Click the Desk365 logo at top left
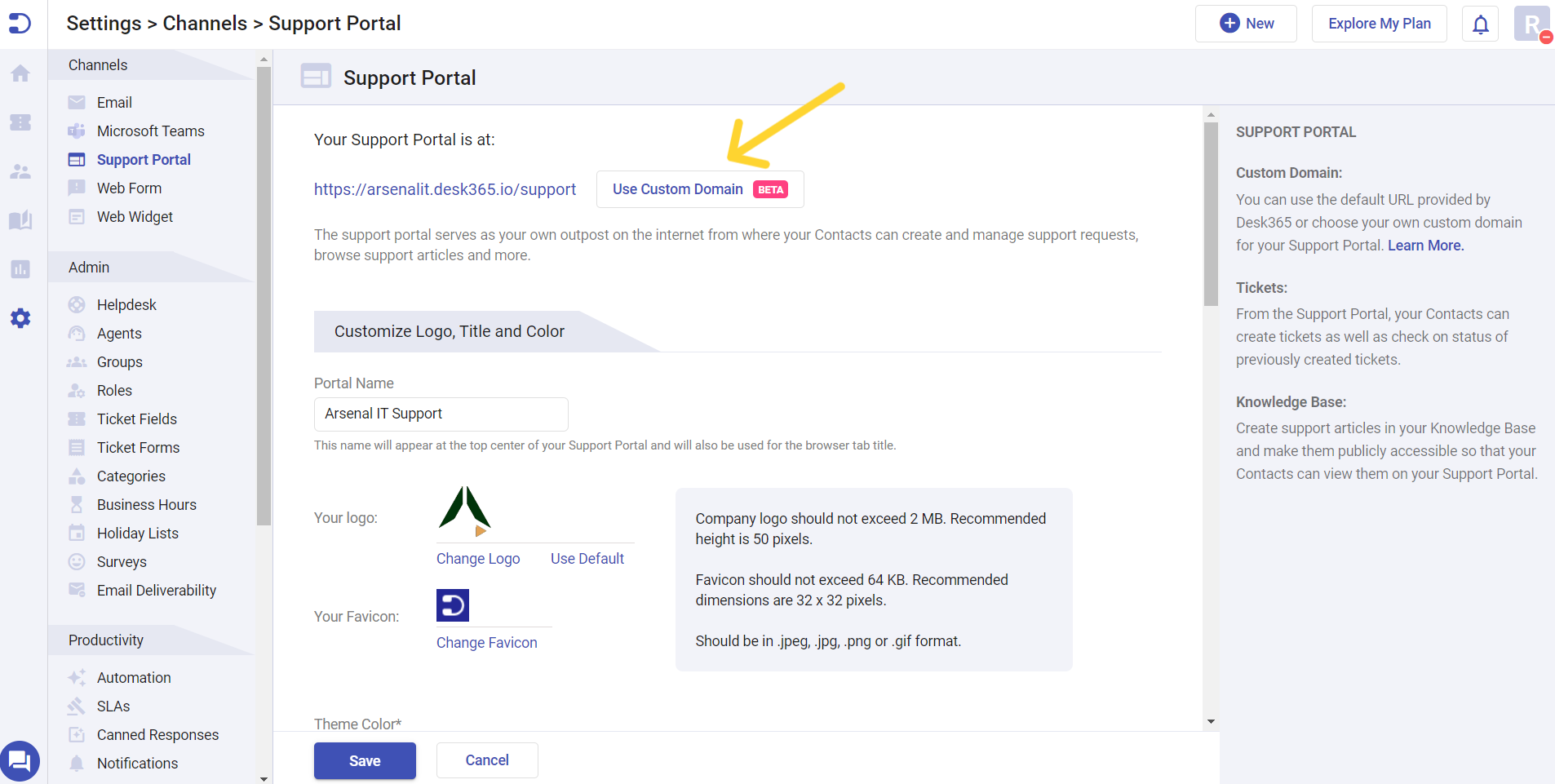1555x784 pixels. (x=20, y=23)
